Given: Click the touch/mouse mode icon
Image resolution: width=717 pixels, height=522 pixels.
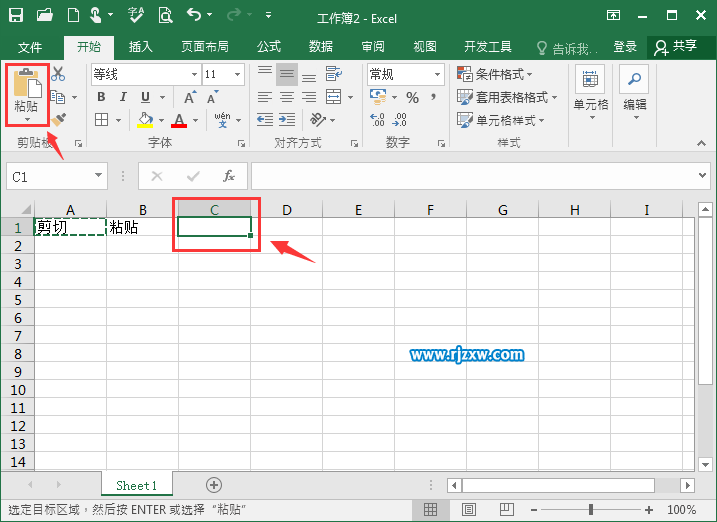Looking at the screenshot, I should point(95,15).
